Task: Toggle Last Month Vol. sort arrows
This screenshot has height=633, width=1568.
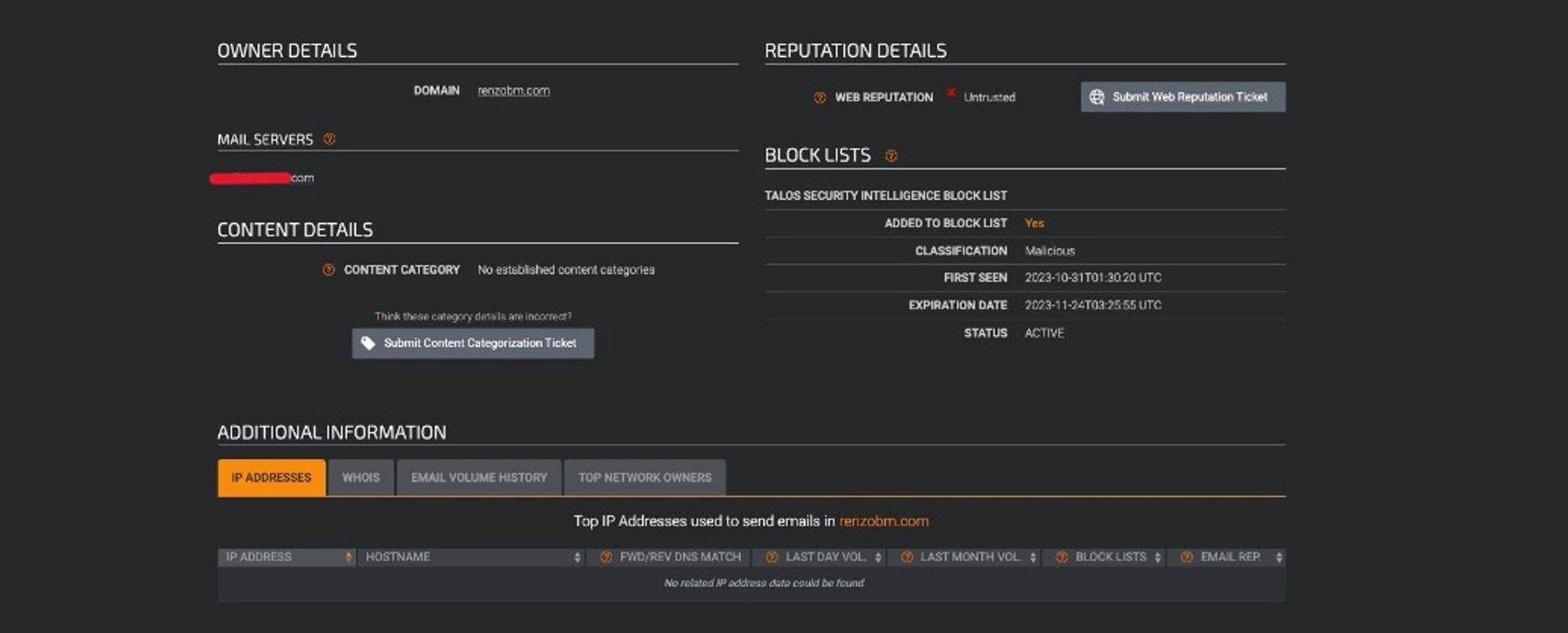Action: point(1032,558)
